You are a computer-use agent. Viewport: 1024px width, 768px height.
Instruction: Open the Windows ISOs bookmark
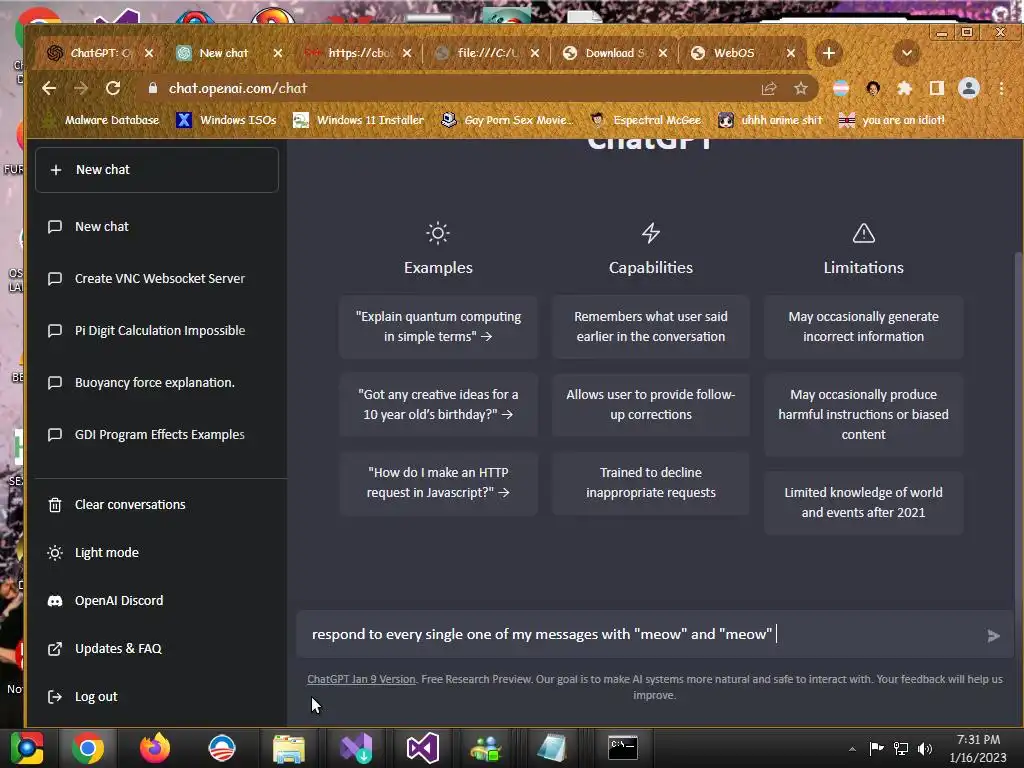click(227, 120)
